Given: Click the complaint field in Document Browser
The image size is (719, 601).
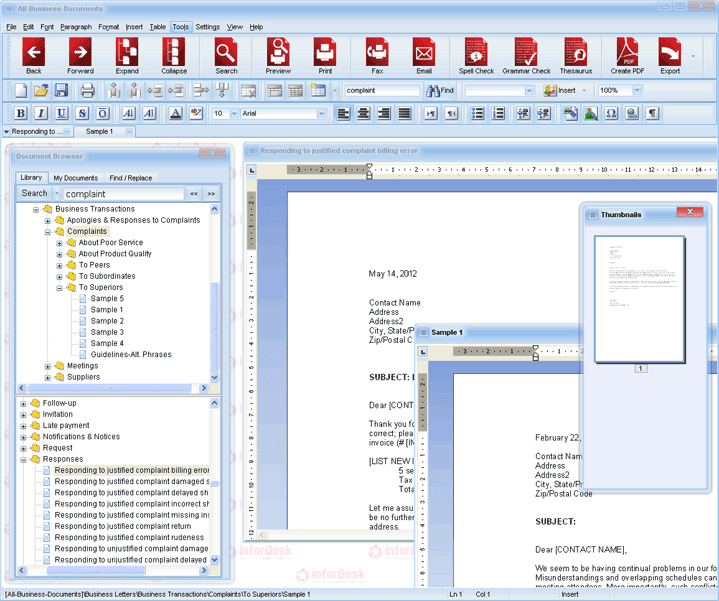Looking at the screenshot, I should 123,194.
